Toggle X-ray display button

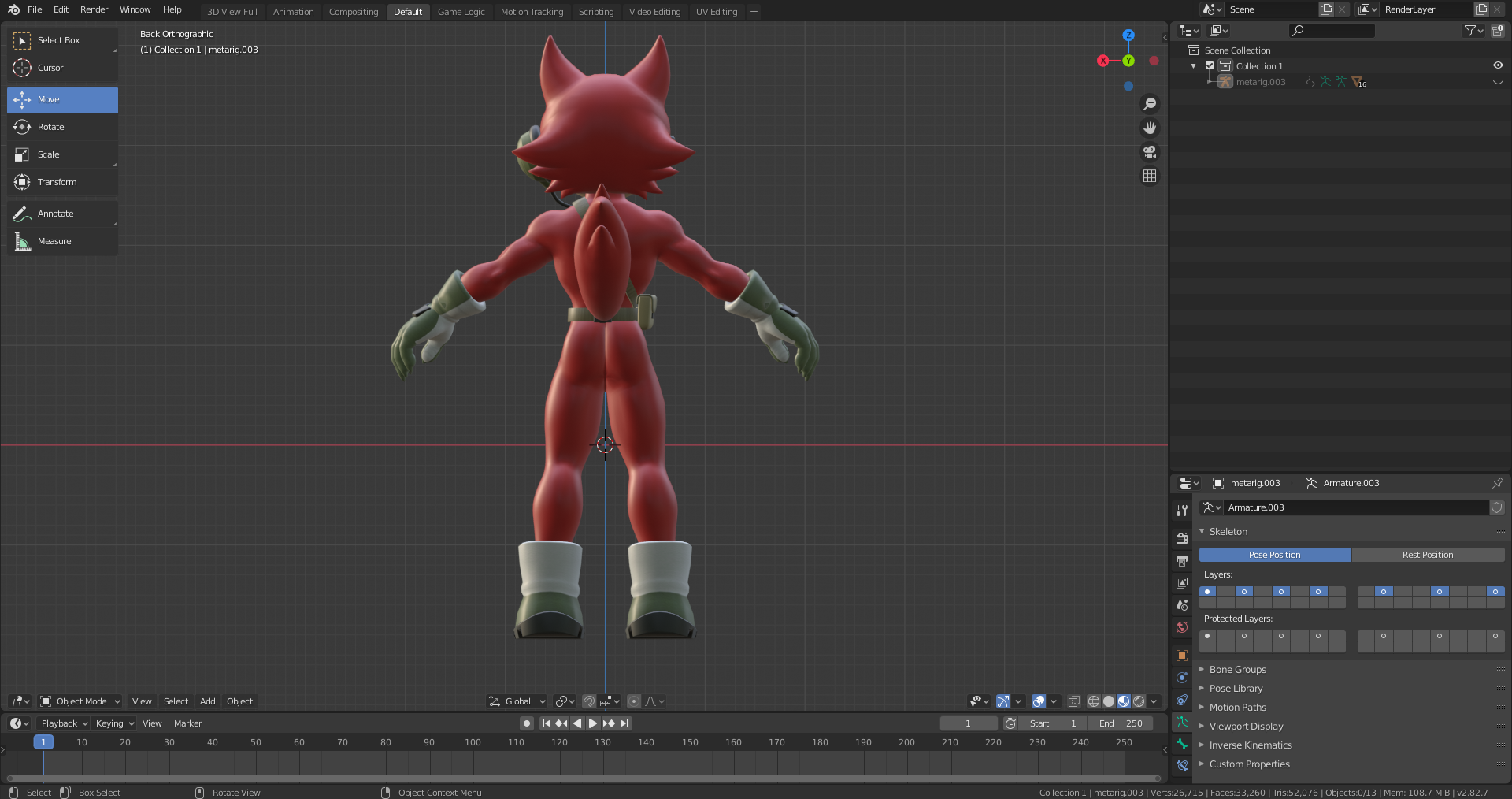pyautogui.click(x=1073, y=701)
